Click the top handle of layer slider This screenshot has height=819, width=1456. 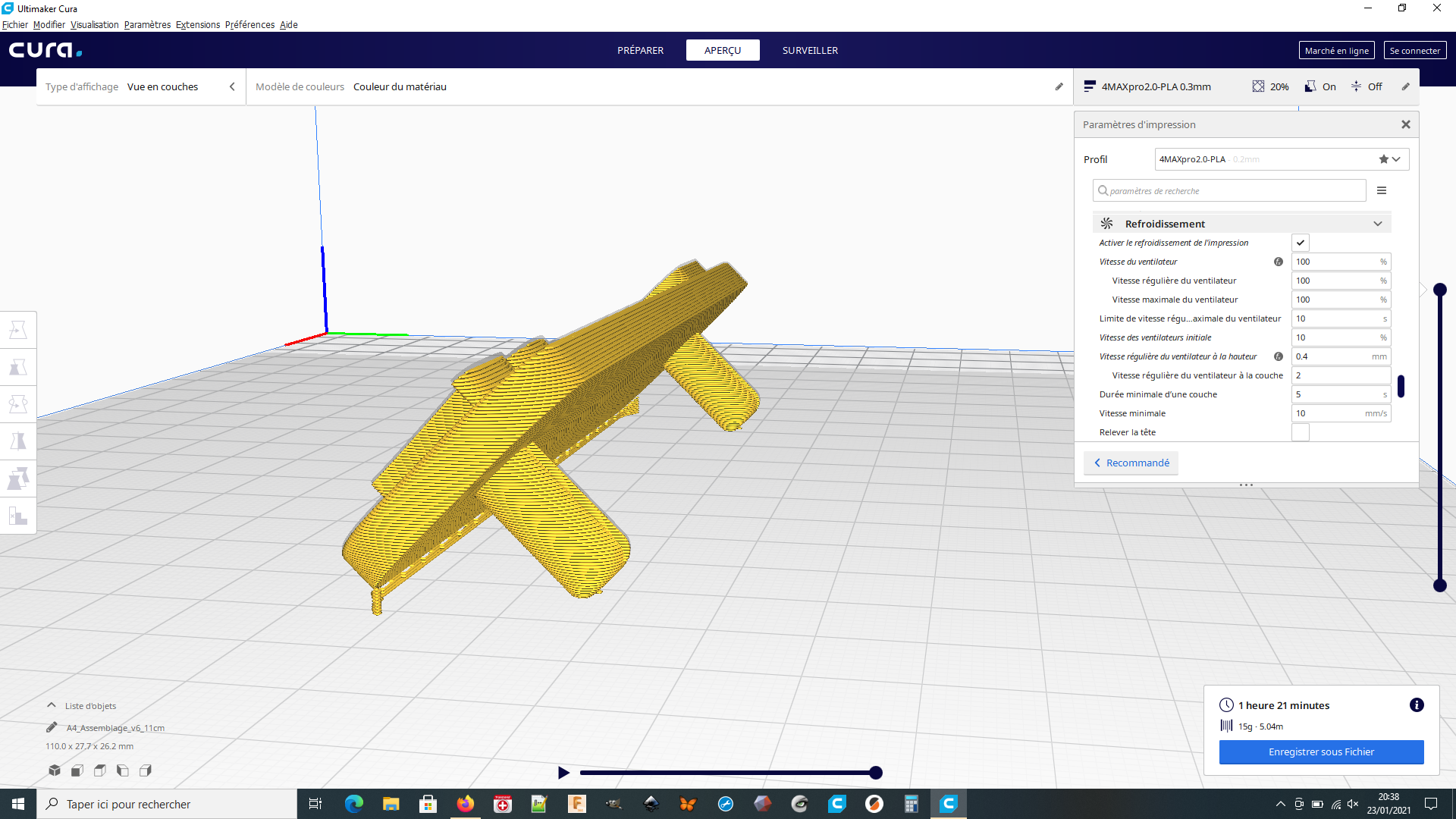tap(1440, 290)
